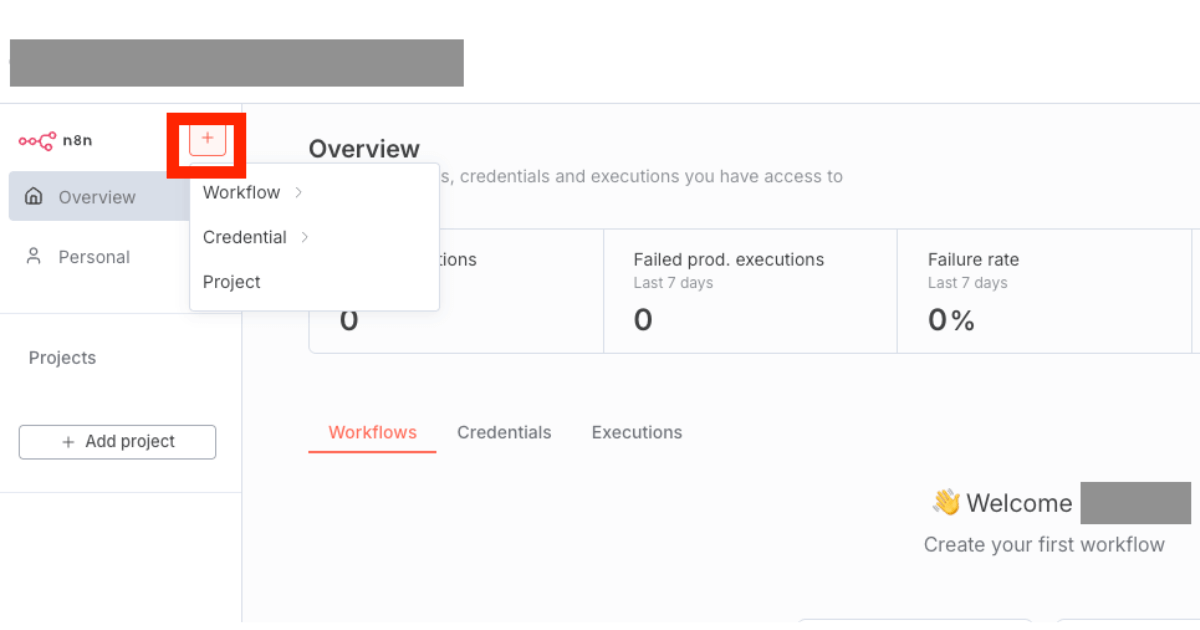1200x630 pixels.
Task: Click the home icon next to Overview
Action: click(34, 197)
